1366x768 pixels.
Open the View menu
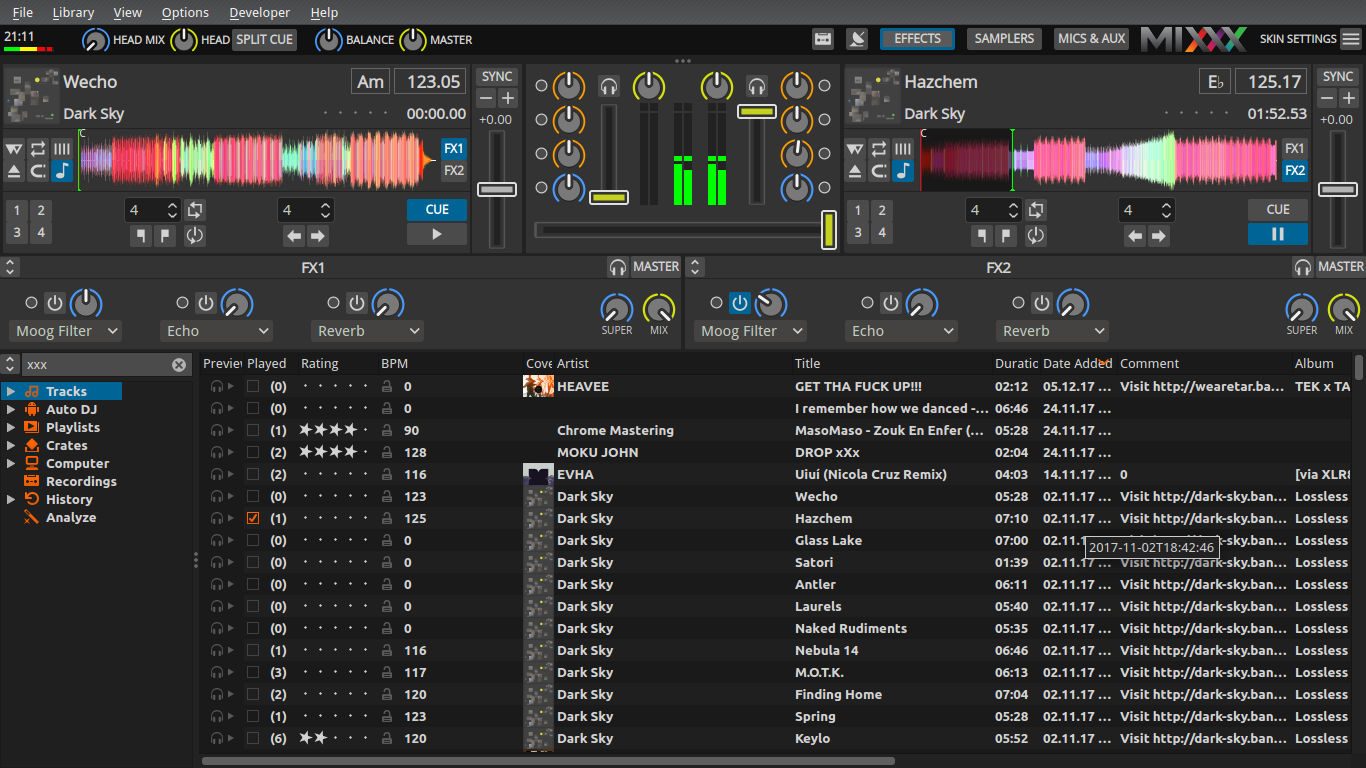(x=127, y=12)
